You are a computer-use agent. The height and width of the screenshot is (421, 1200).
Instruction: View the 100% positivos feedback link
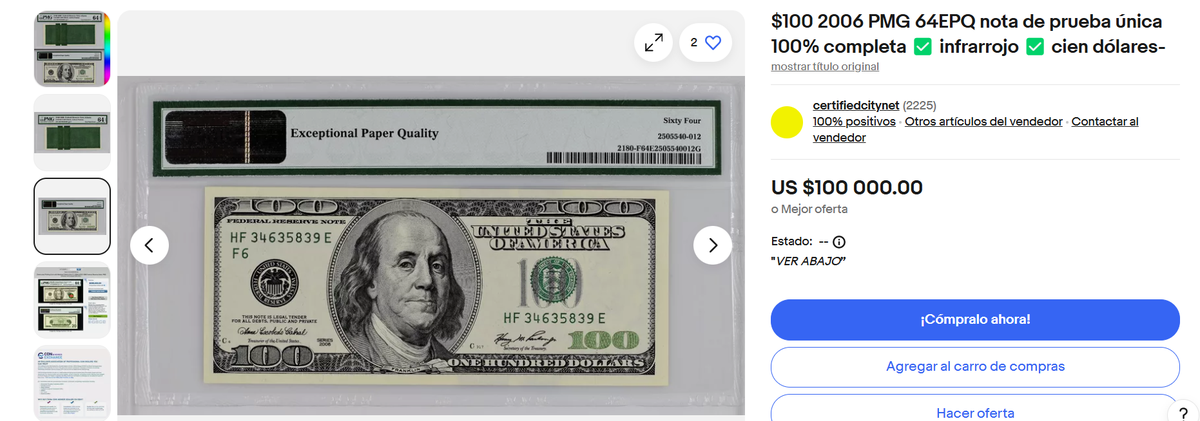(x=854, y=121)
